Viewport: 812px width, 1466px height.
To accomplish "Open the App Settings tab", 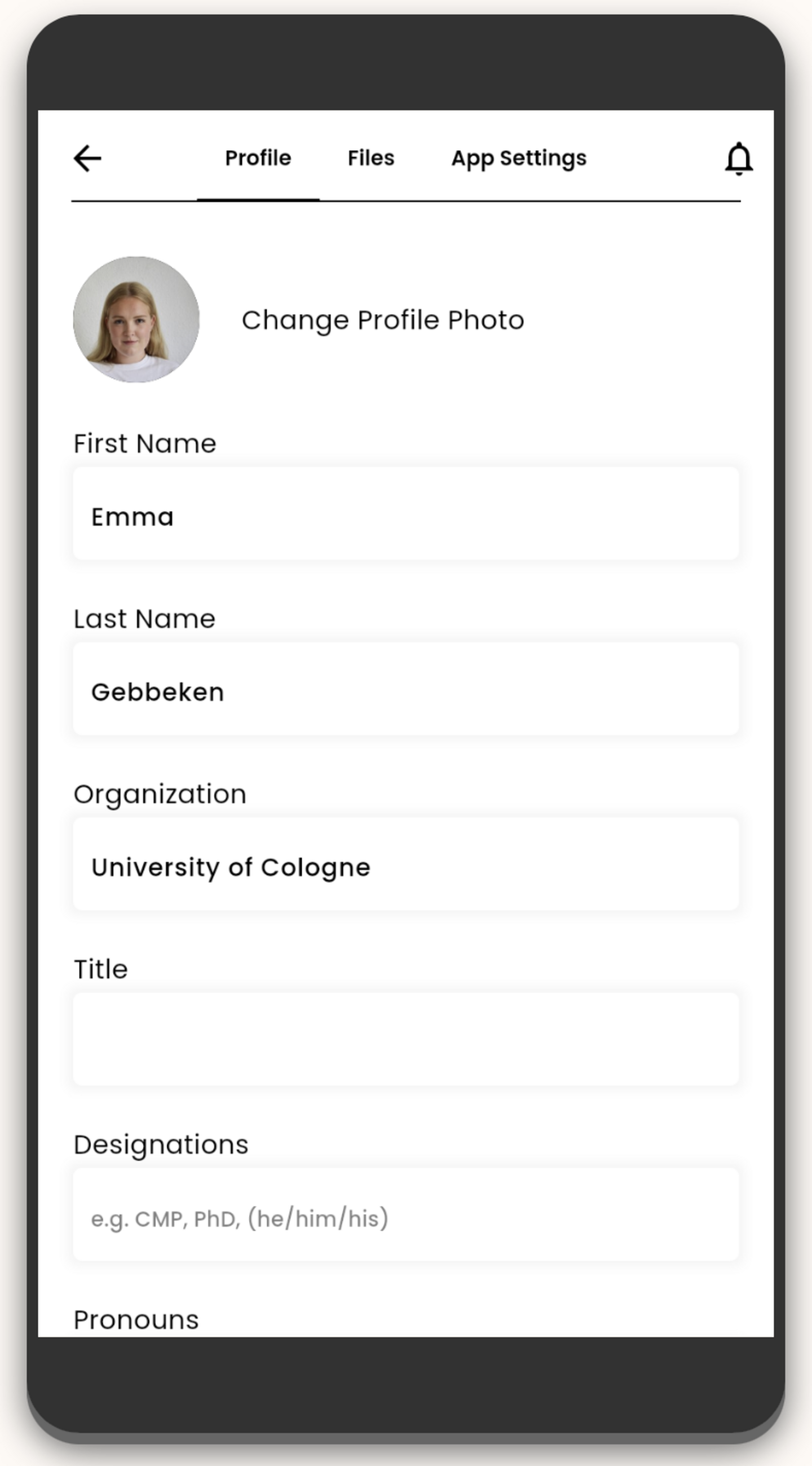I will click(x=518, y=159).
